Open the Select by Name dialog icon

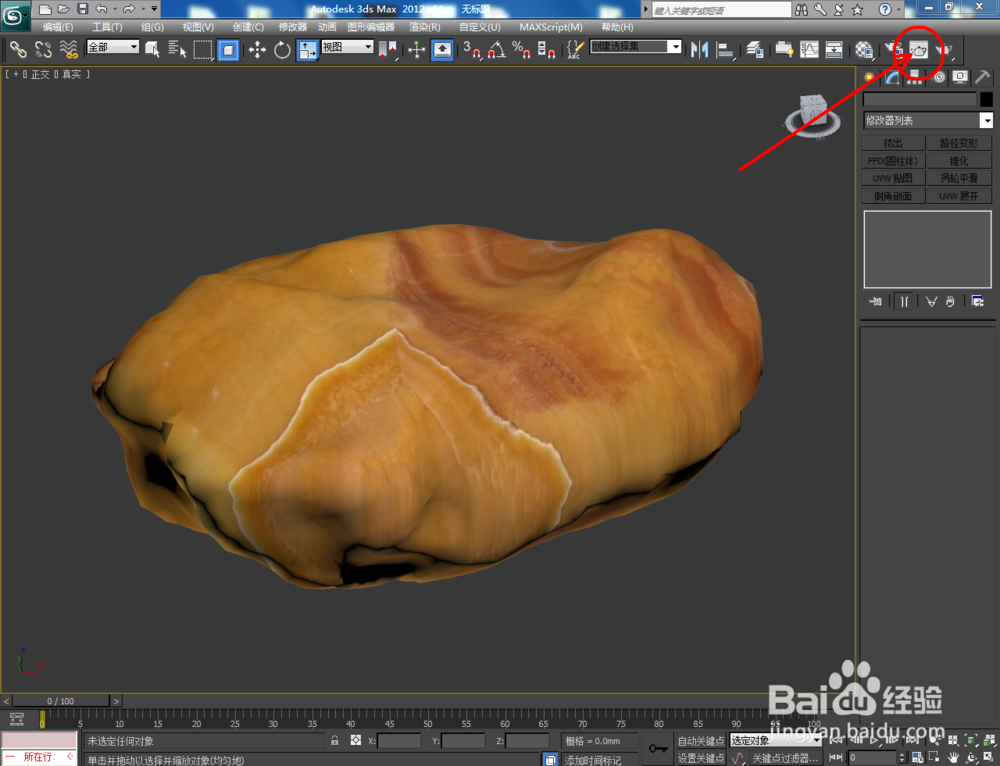click(x=177, y=48)
